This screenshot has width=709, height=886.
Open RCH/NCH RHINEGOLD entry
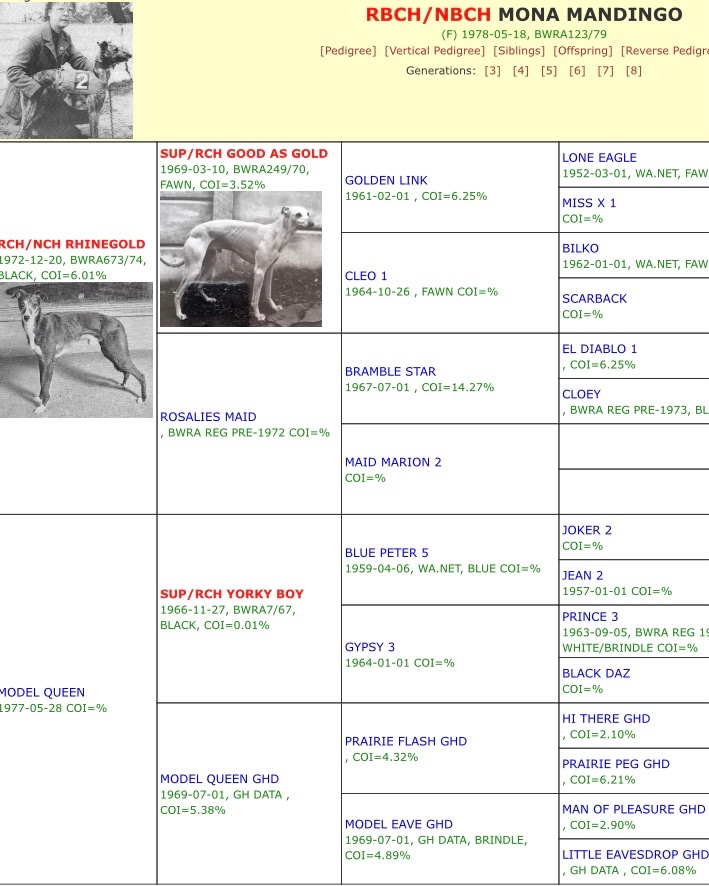(72, 244)
